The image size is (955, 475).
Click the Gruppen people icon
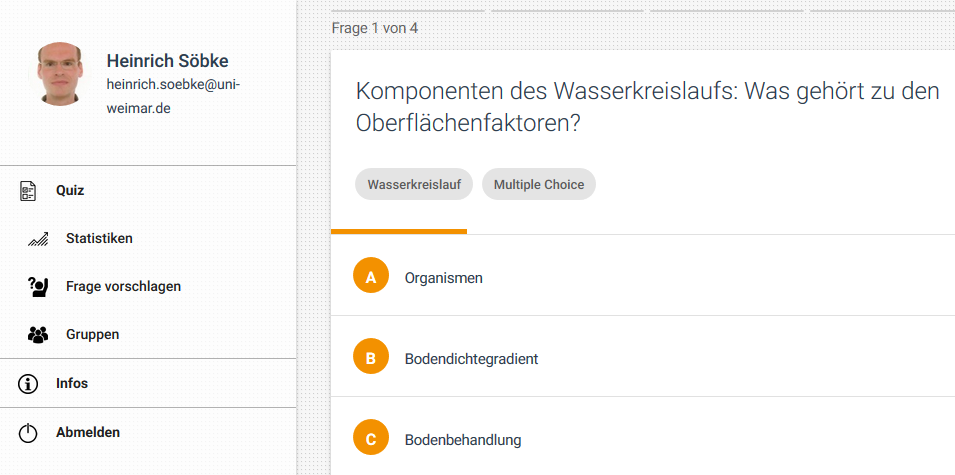tap(38, 335)
